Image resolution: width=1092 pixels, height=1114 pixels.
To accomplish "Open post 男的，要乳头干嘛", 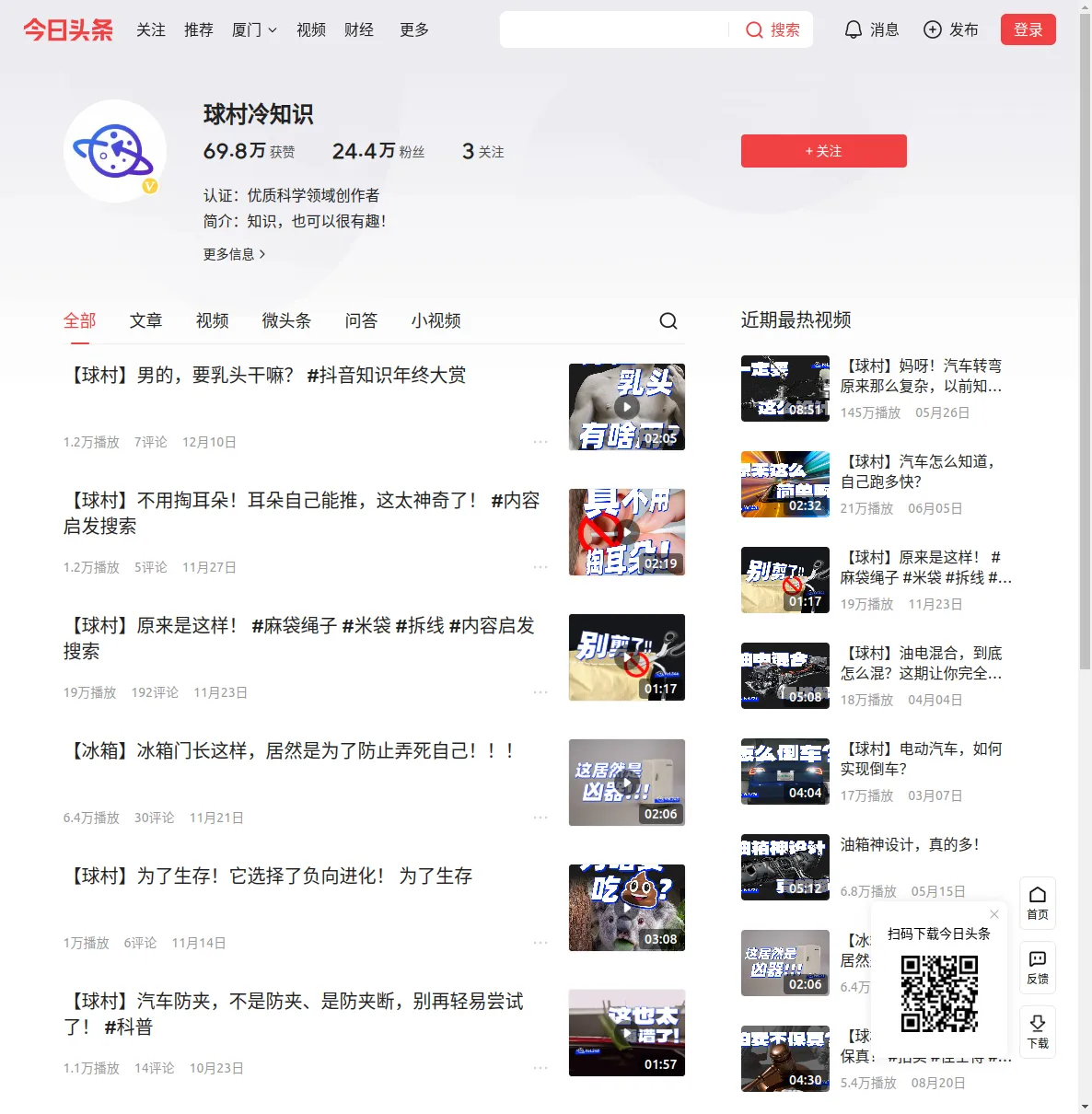I will 265,376.
